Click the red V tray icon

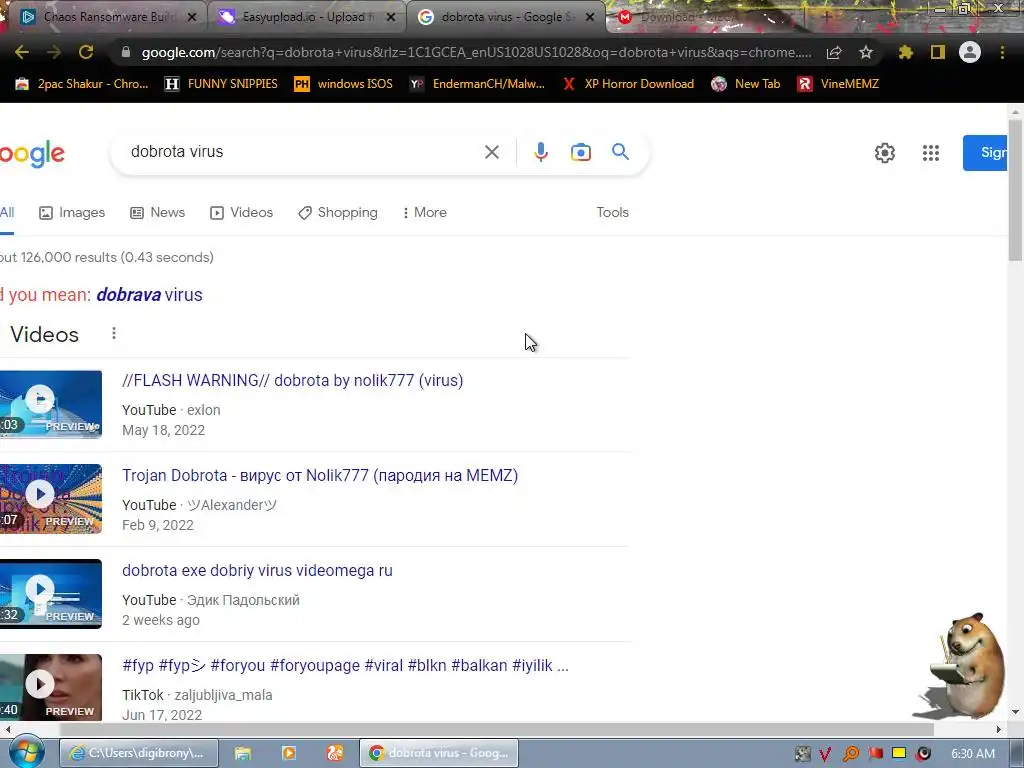click(x=825, y=754)
